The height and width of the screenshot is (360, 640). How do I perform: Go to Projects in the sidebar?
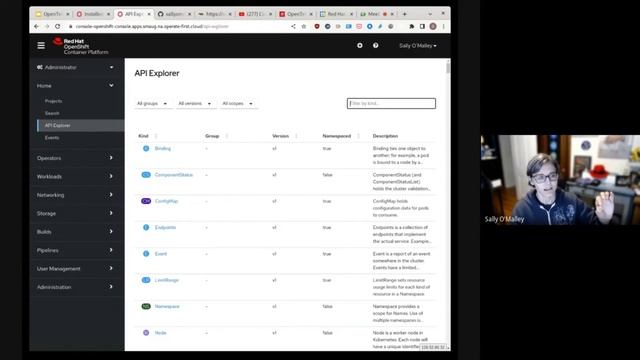click(53, 101)
